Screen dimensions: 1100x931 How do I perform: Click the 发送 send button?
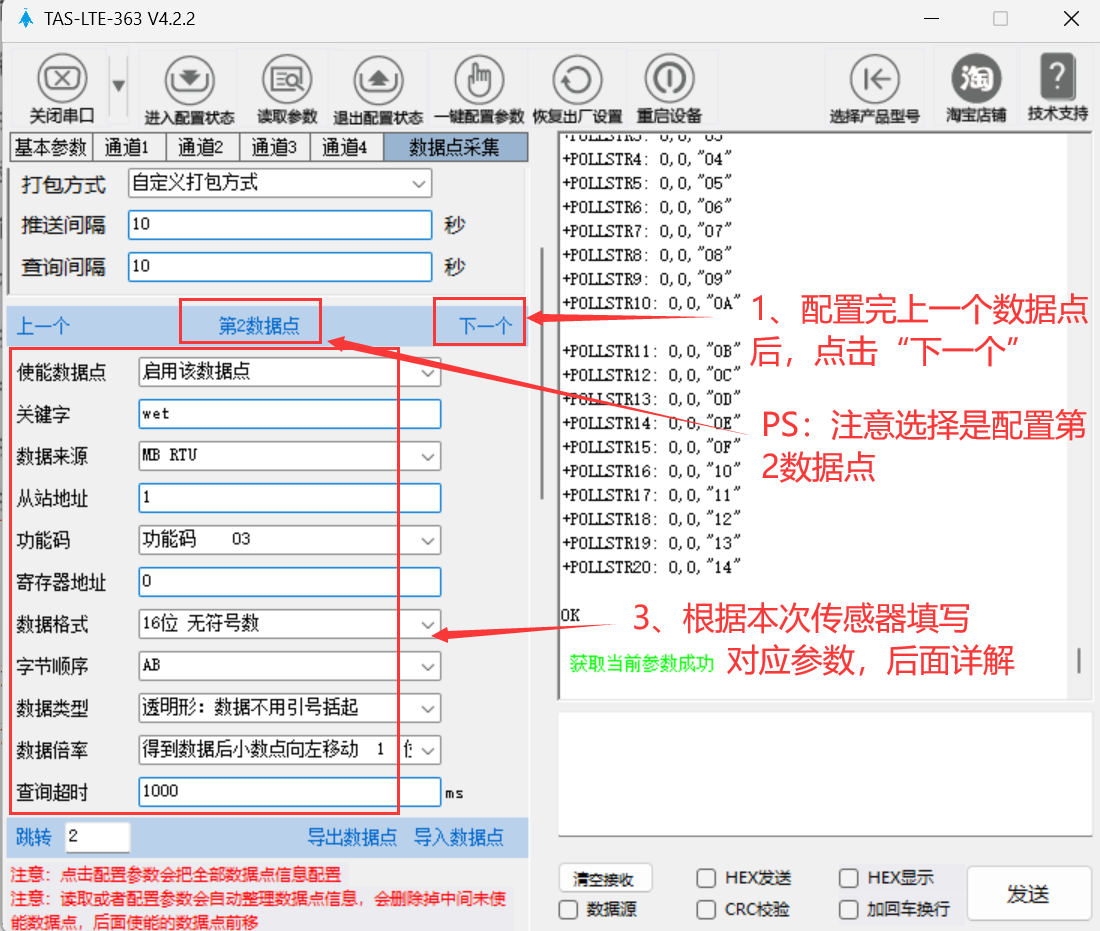point(1027,894)
